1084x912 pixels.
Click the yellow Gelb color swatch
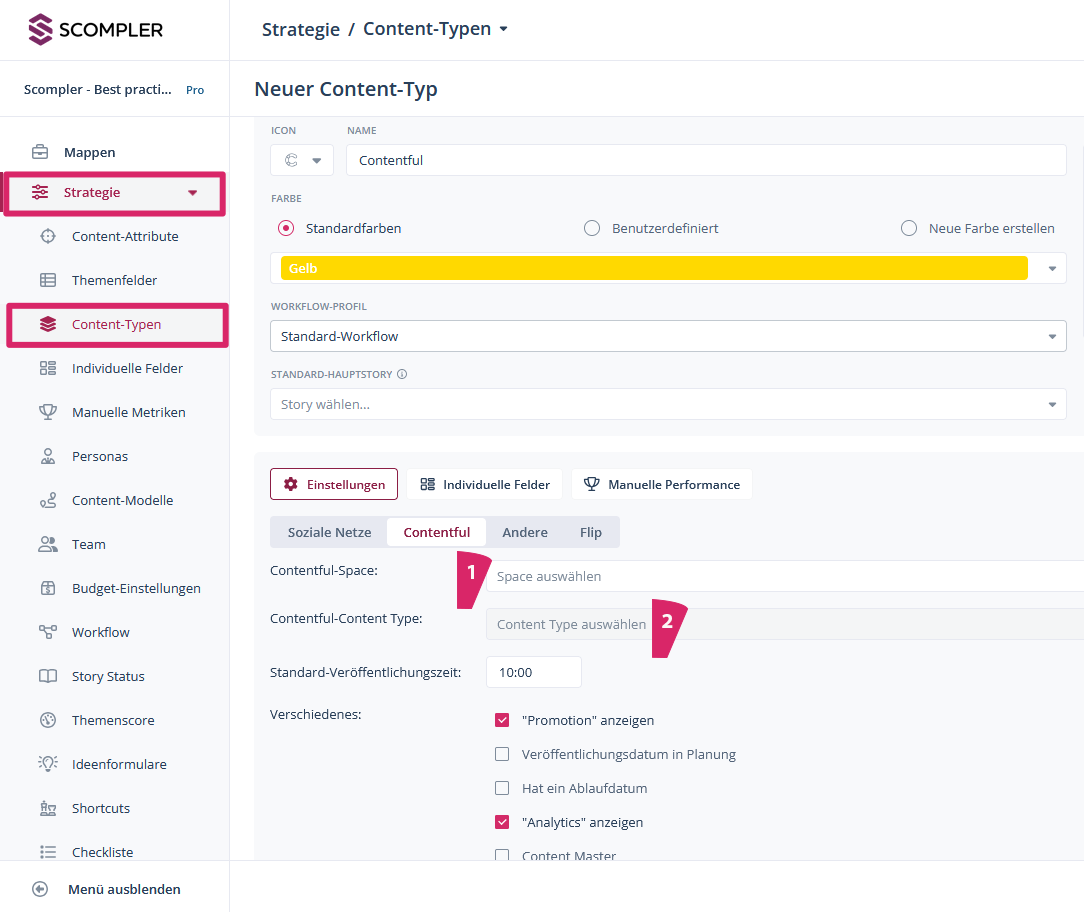click(654, 268)
